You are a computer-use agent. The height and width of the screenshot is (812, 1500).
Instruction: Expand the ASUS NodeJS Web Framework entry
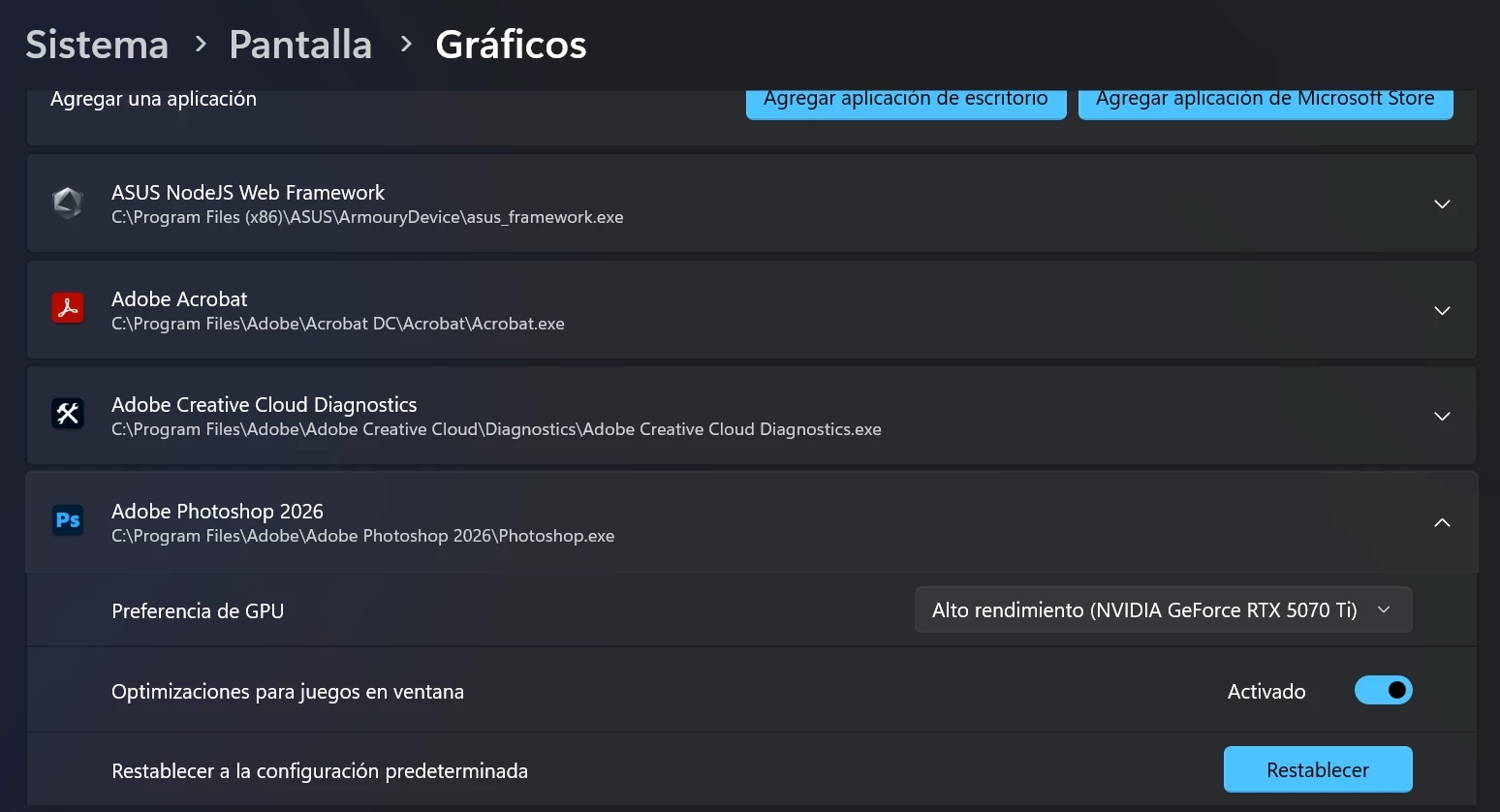coord(1442,203)
